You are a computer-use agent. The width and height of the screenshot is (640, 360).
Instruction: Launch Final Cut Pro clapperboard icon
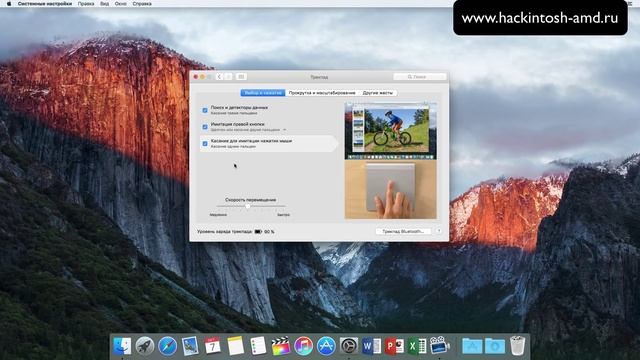281,346
